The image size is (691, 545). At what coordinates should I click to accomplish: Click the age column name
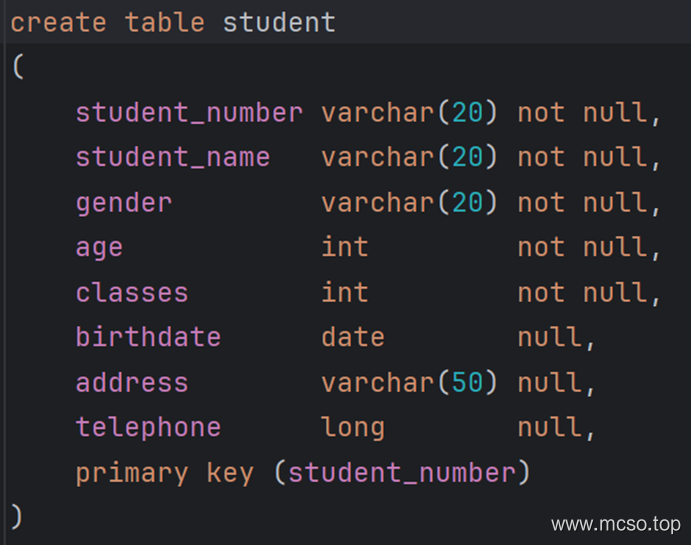[x=99, y=248]
